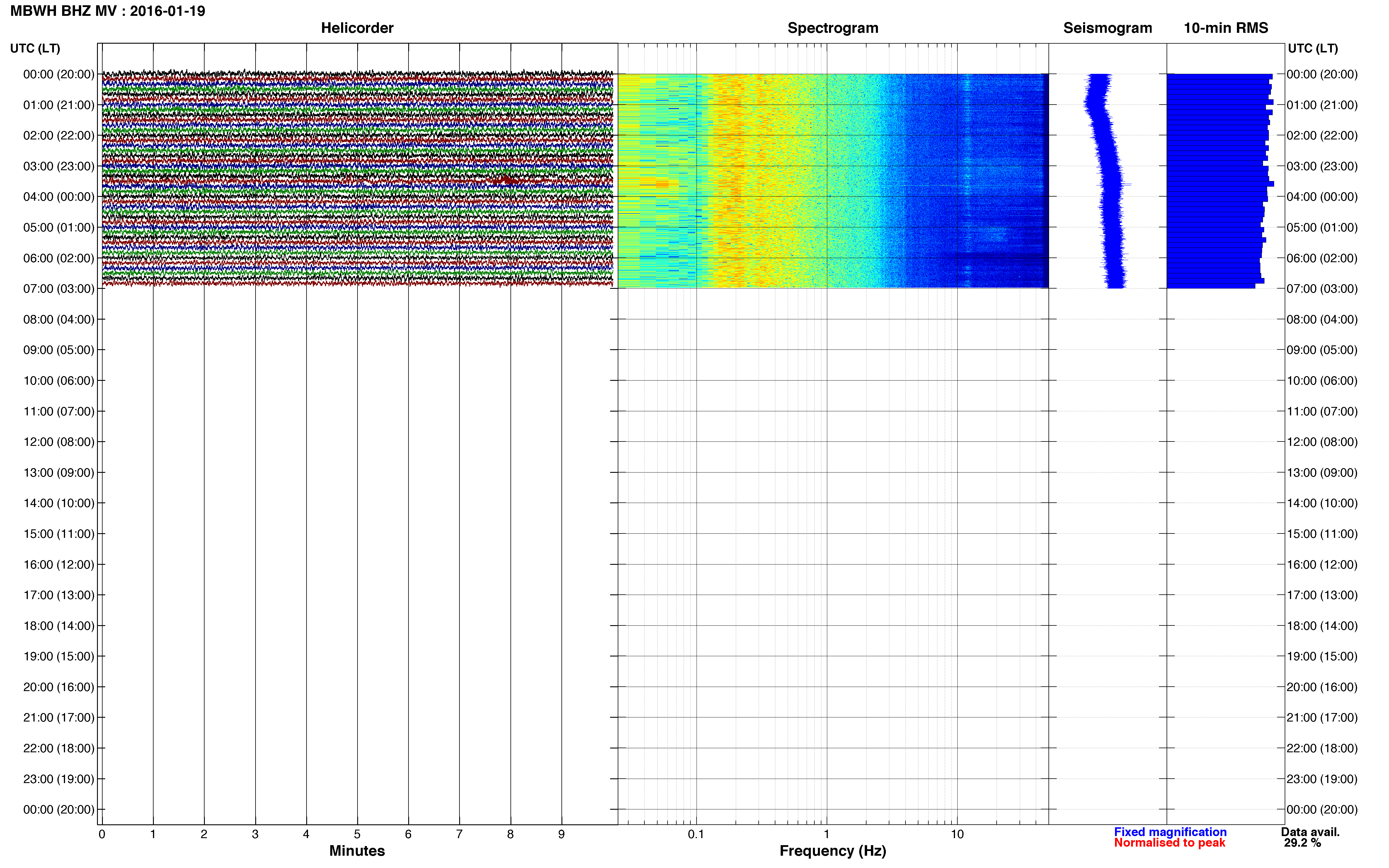Viewport: 1389px width, 868px height.
Task: Click the 0.1 frequency tick label
Action: tap(696, 834)
